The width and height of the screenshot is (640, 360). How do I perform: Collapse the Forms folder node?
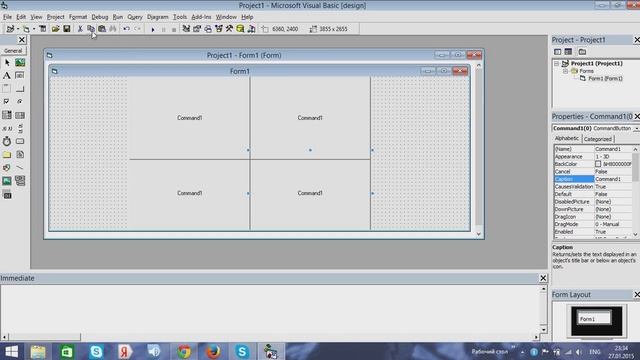566,71
